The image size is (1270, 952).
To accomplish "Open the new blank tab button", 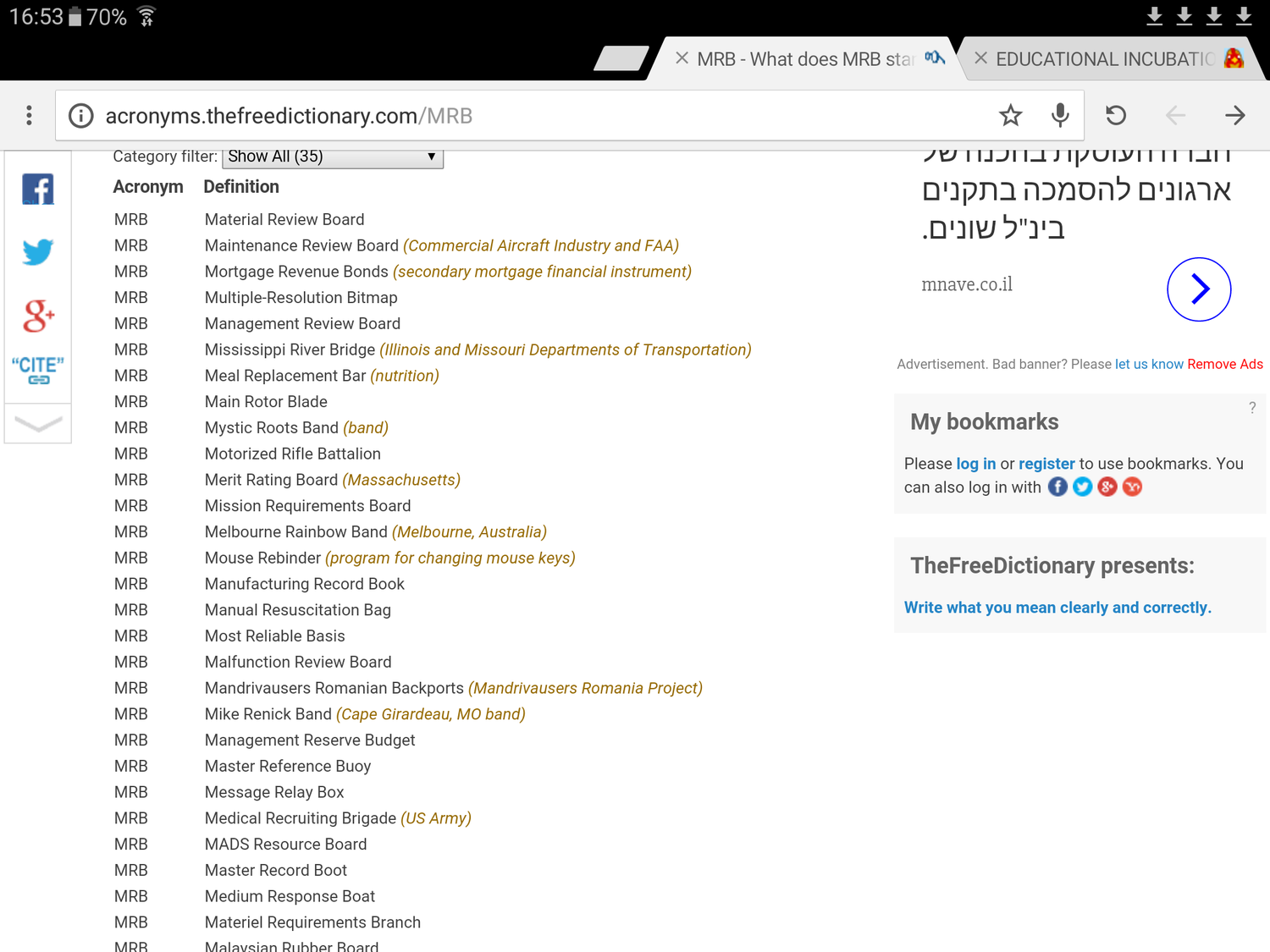I will click(x=621, y=58).
